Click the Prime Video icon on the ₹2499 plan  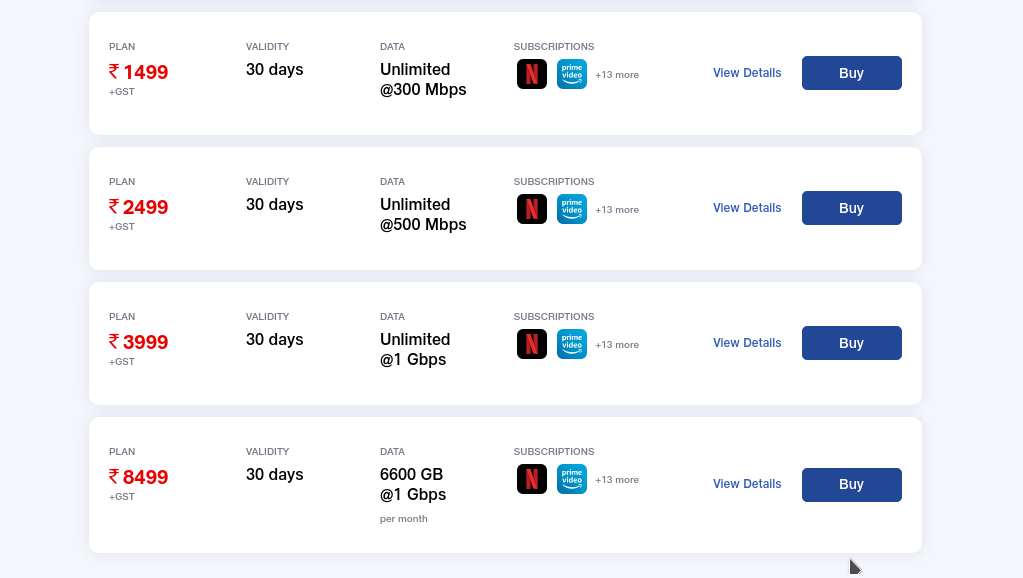click(x=572, y=209)
